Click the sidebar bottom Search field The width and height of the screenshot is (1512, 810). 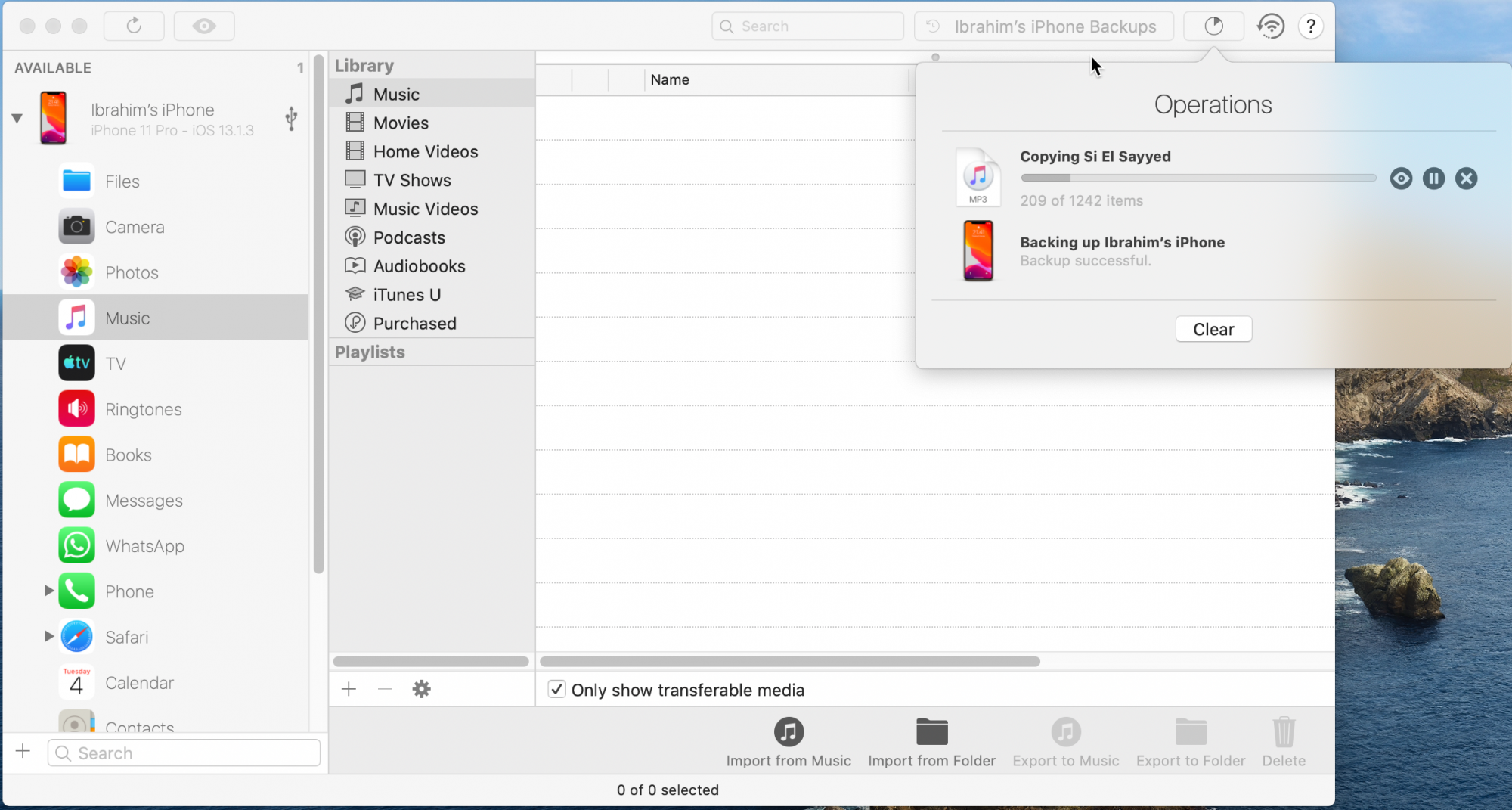tap(184, 753)
